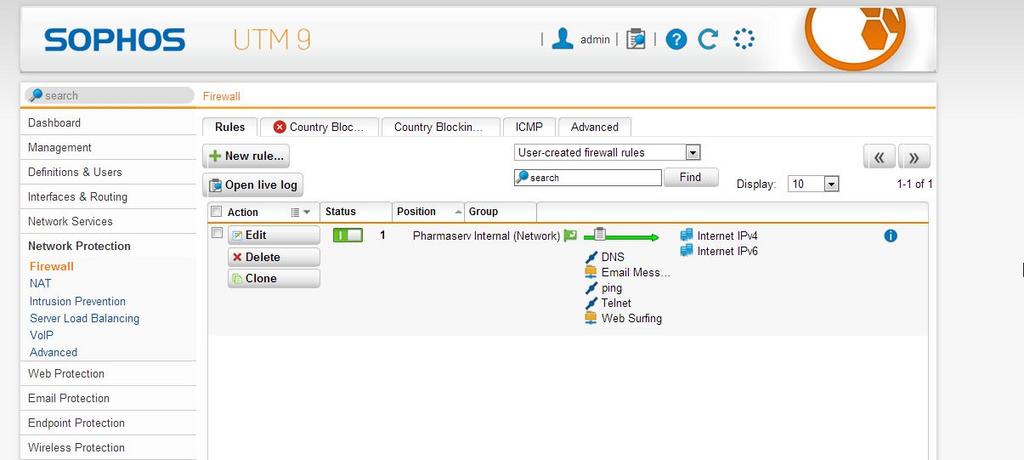Click the Find button

690,177
